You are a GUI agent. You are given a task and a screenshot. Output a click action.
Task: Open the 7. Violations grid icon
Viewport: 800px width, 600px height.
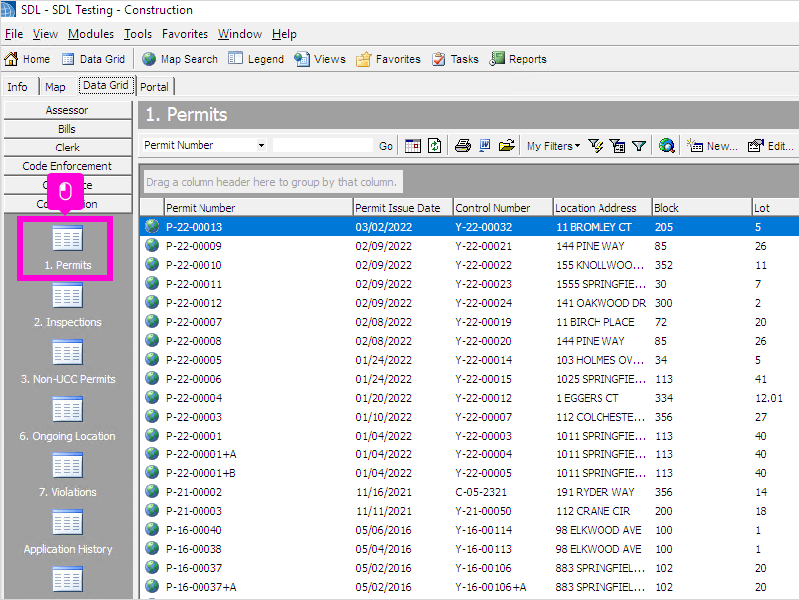[x=67, y=465]
